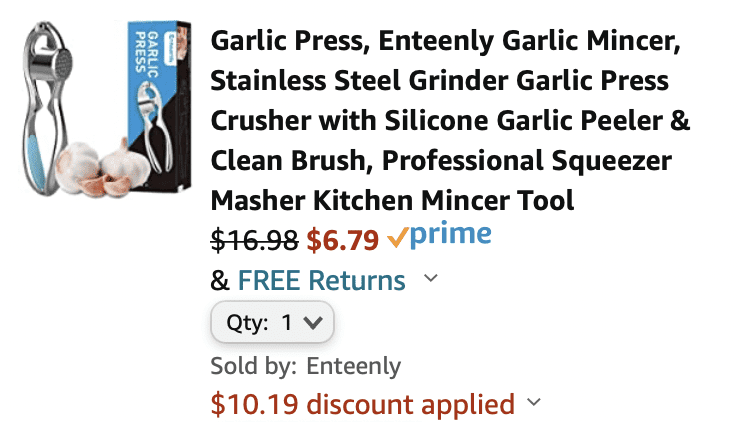This screenshot has height=422, width=740.
Task: Open the Garlic Press Enteenly product title
Action: tap(450, 120)
